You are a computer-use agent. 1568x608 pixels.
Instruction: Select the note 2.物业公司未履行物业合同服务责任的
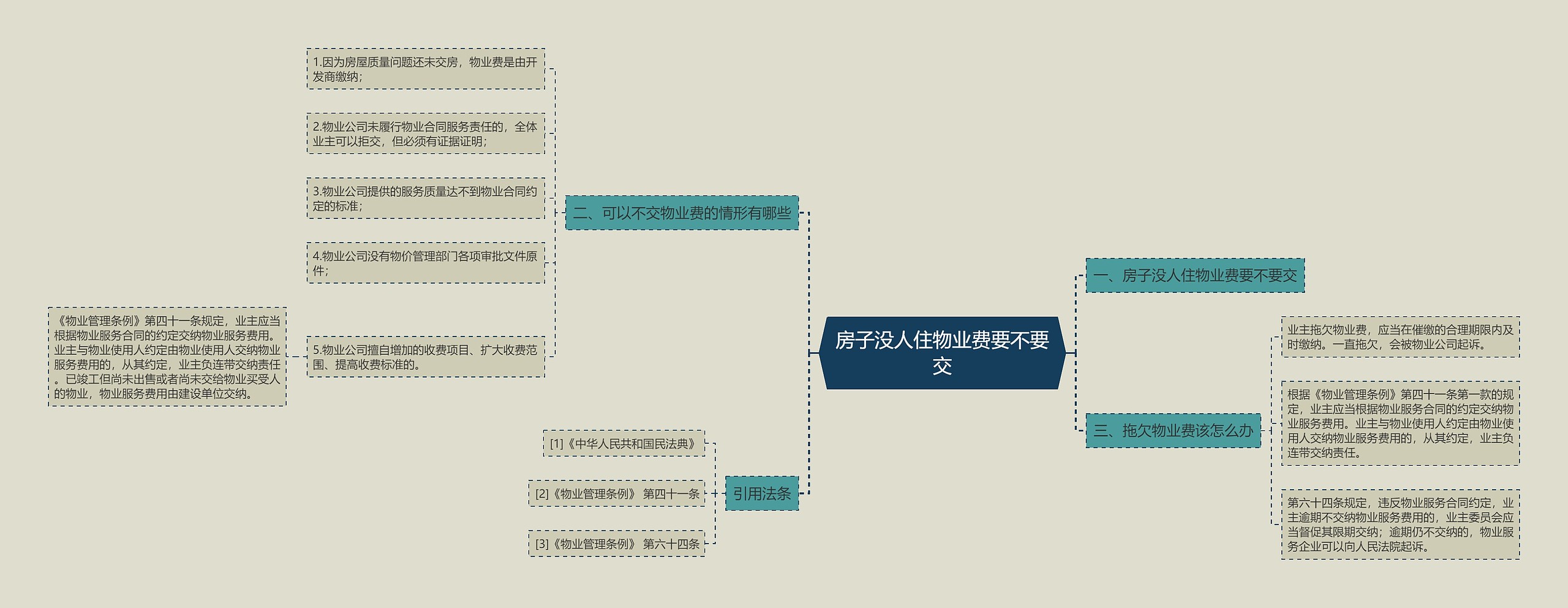coord(425,134)
